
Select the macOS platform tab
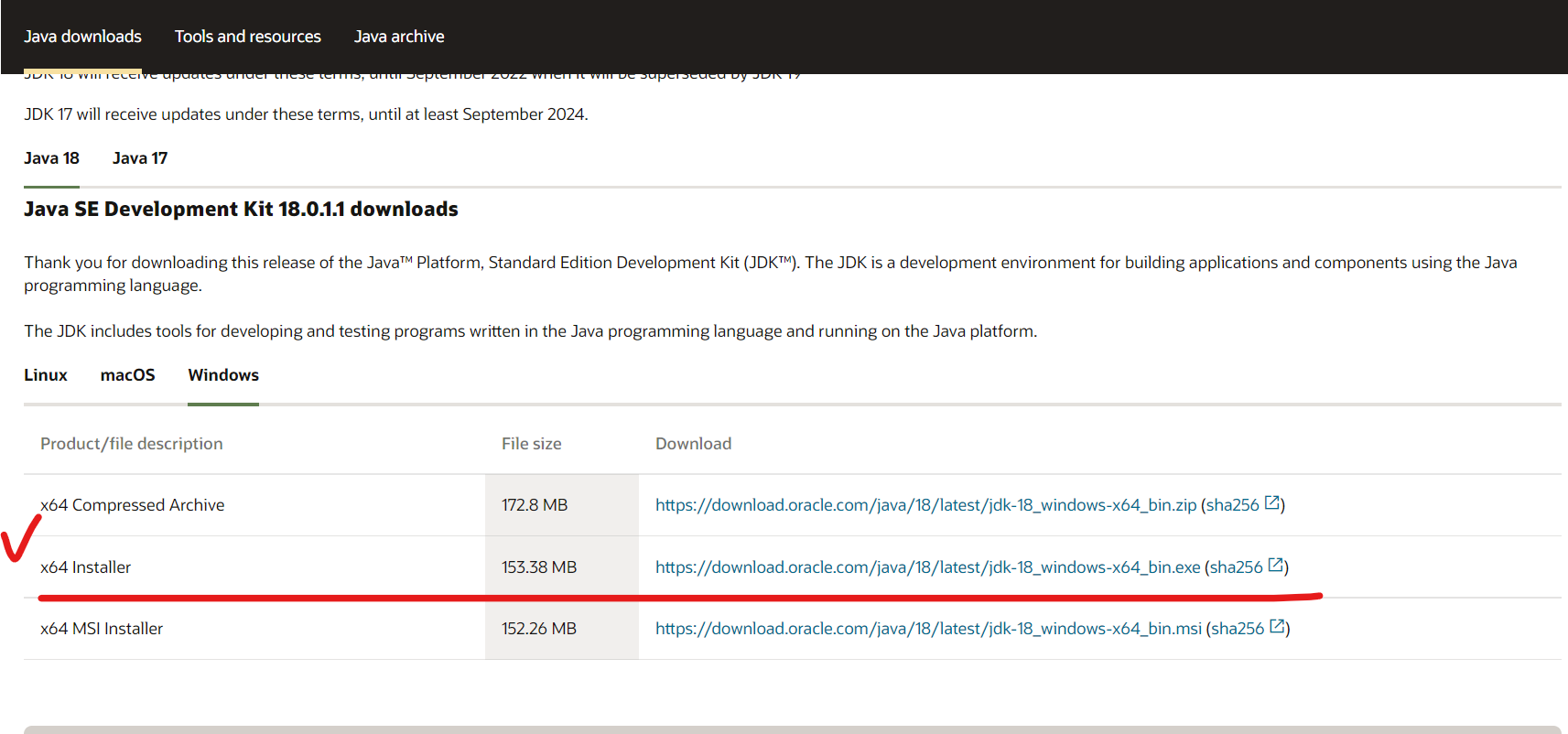click(x=127, y=375)
